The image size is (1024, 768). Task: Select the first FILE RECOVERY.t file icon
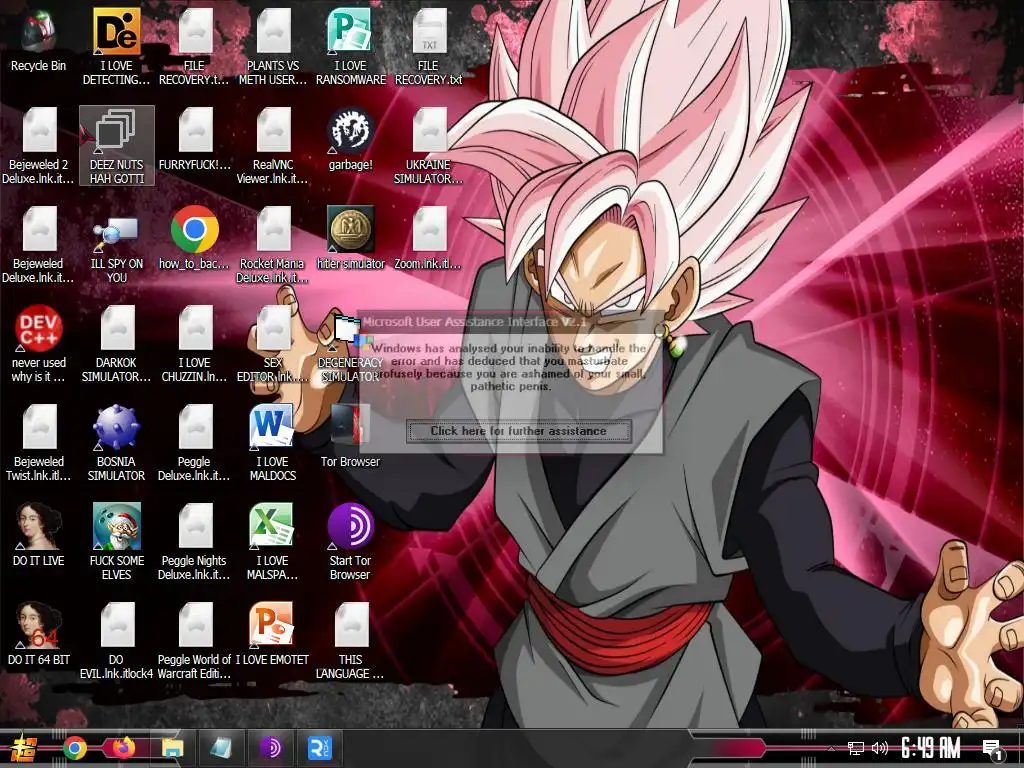point(195,47)
